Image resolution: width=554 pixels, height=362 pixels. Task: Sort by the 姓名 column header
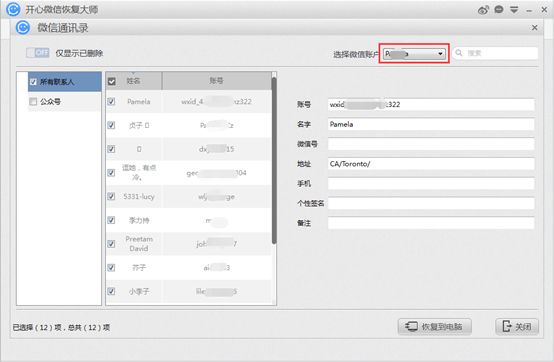[x=134, y=81]
